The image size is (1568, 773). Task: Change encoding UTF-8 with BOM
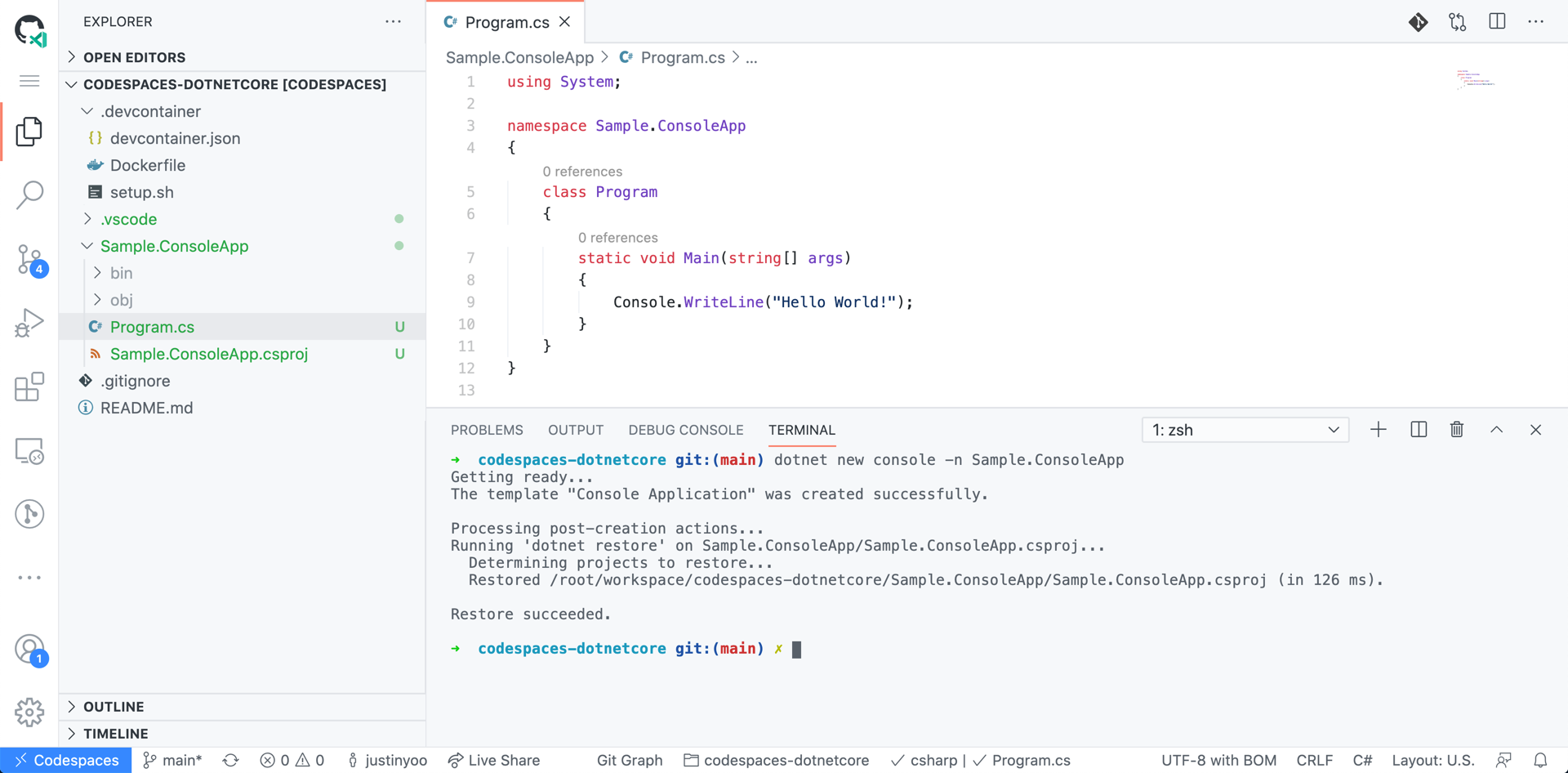1218,760
